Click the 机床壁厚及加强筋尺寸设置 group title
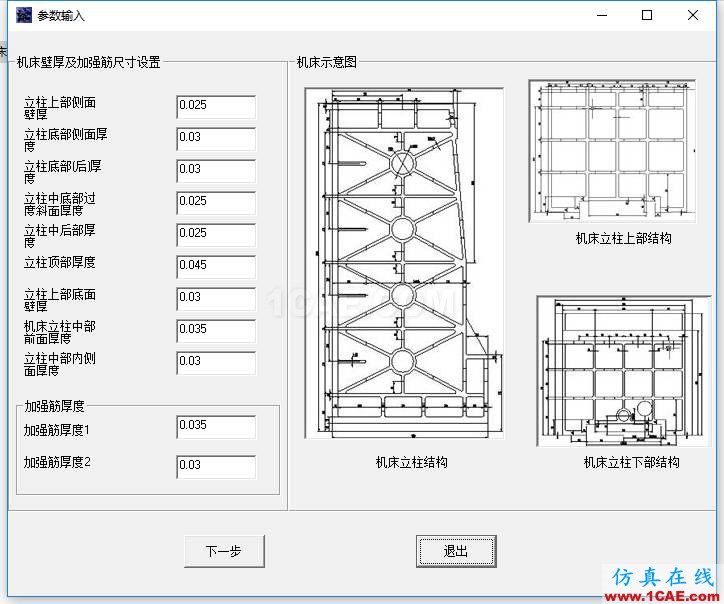This screenshot has height=604, width=724. click(89, 62)
